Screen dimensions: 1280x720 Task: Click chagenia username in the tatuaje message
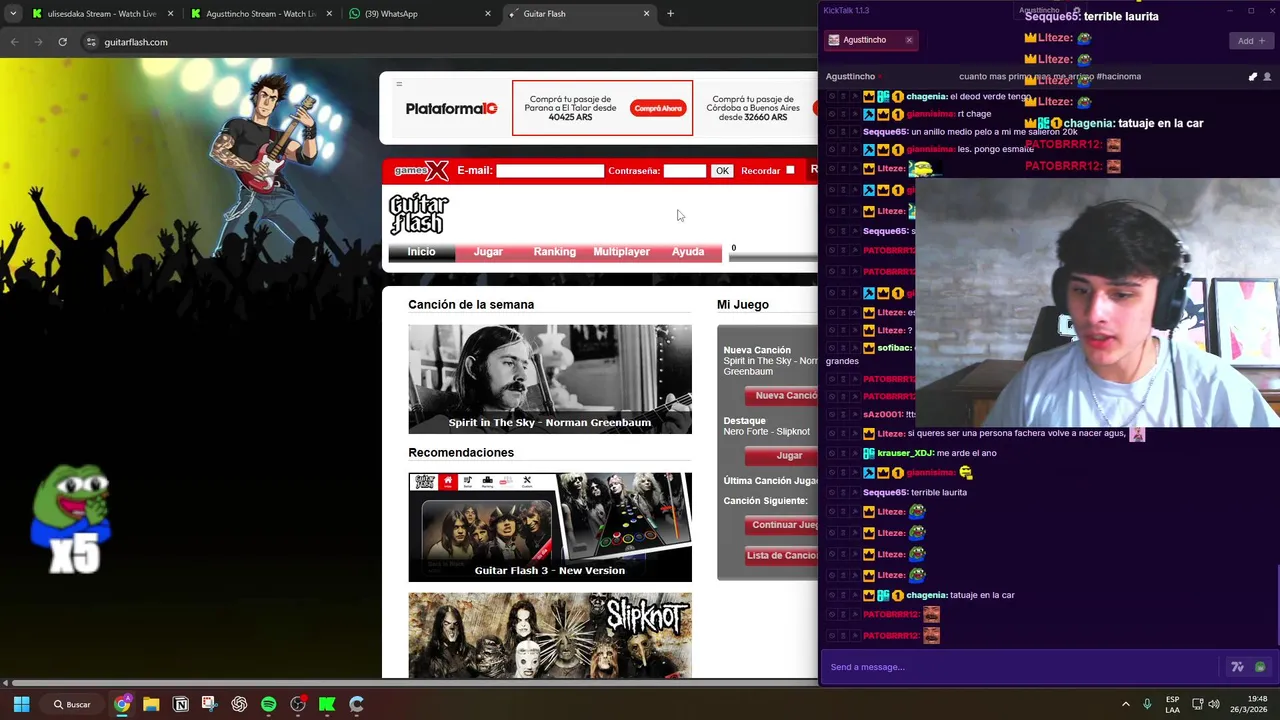pyautogui.click(x=925, y=595)
